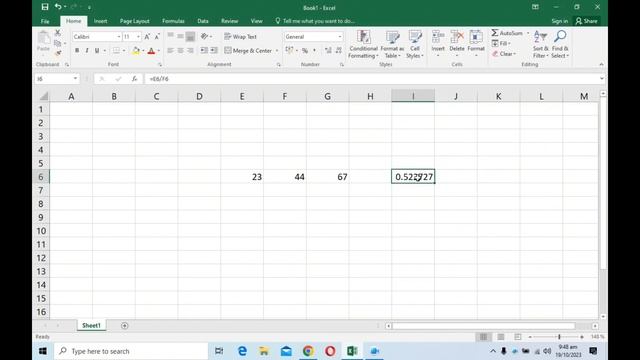Screen dimensions: 640x360
Task: Add a new sheet with plus button
Action: [124, 325]
